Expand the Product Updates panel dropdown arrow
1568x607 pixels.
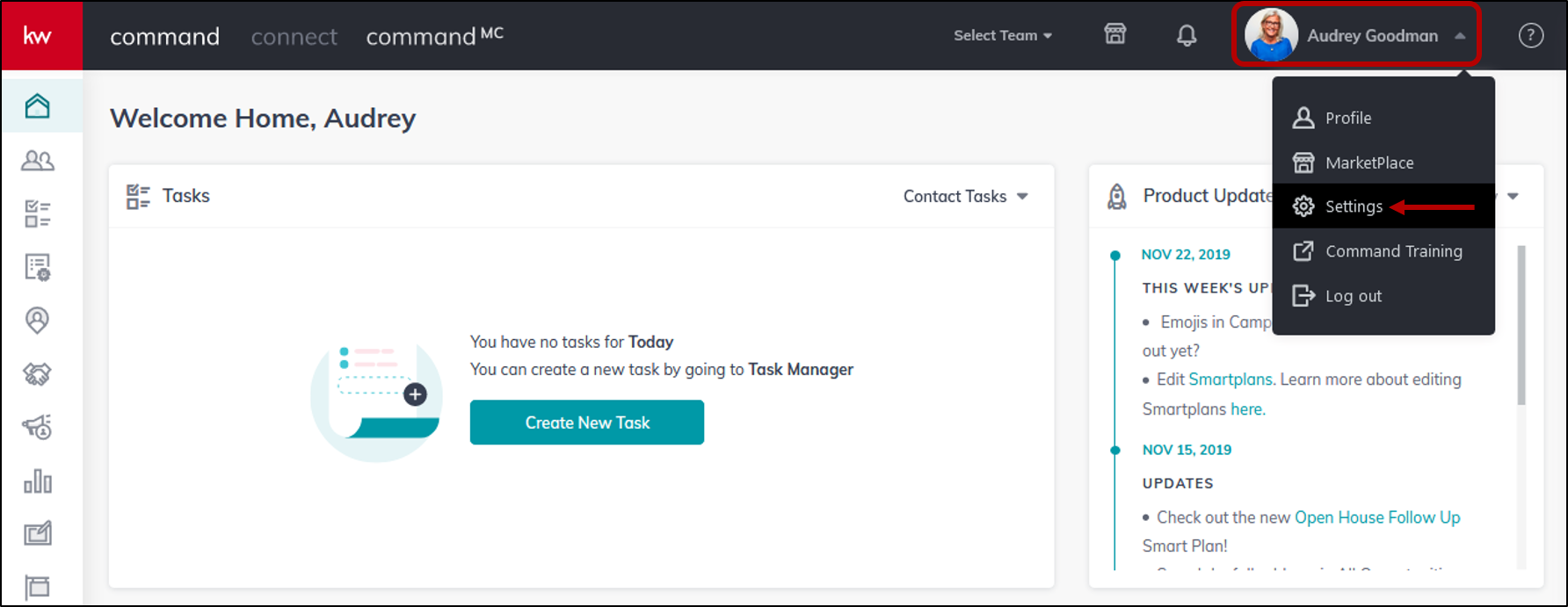tap(1513, 196)
